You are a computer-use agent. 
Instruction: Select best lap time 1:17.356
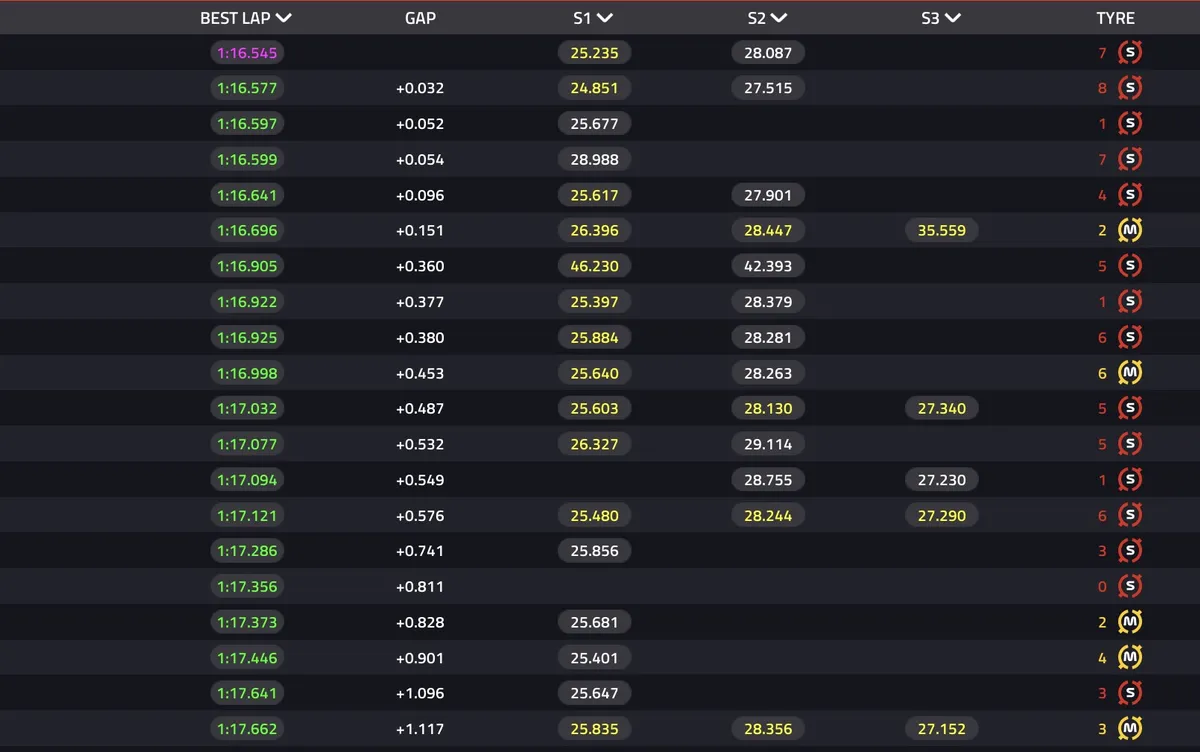[x=247, y=586]
